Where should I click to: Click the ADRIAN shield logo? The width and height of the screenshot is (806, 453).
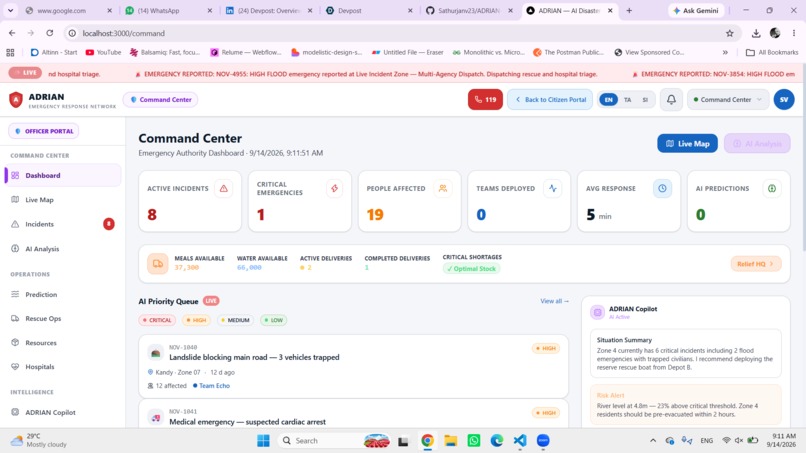(x=16, y=100)
